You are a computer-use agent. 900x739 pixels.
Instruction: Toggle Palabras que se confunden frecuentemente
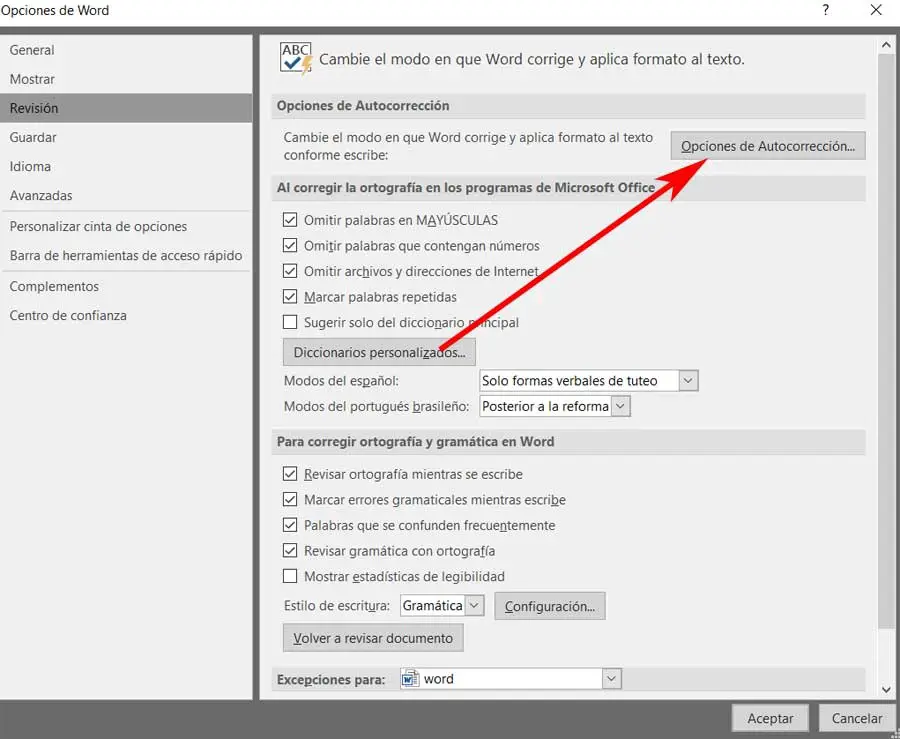click(290, 525)
